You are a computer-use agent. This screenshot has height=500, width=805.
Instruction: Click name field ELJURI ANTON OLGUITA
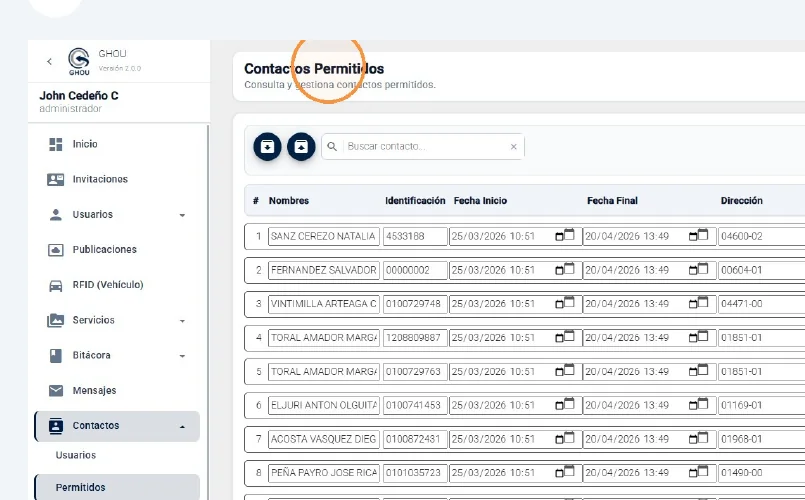click(324, 406)
